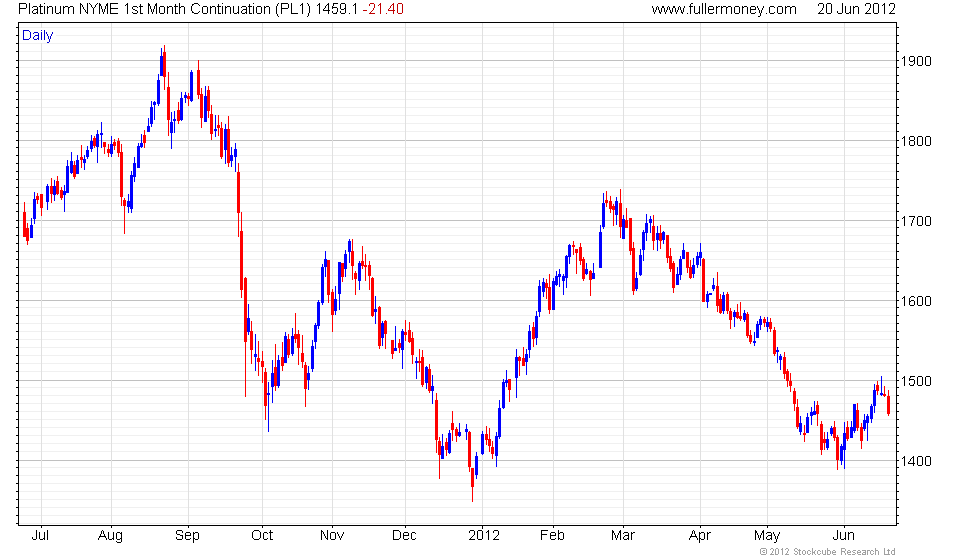Image resolution: width=980 pixels, height=560 pixels.
Task: Click the 'Apr' month axis label
Action: click(700, 536)
